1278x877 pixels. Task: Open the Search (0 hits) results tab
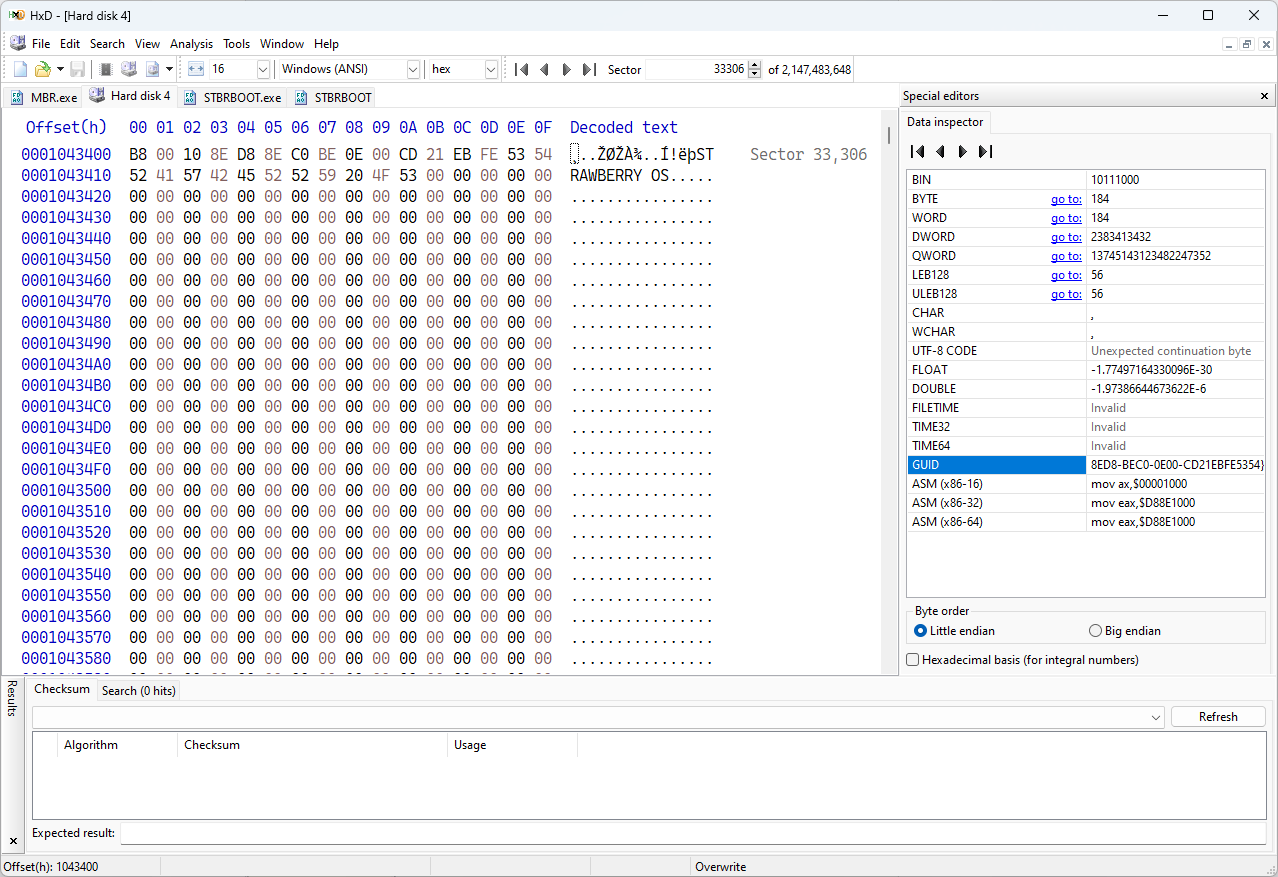pos(138,691)
